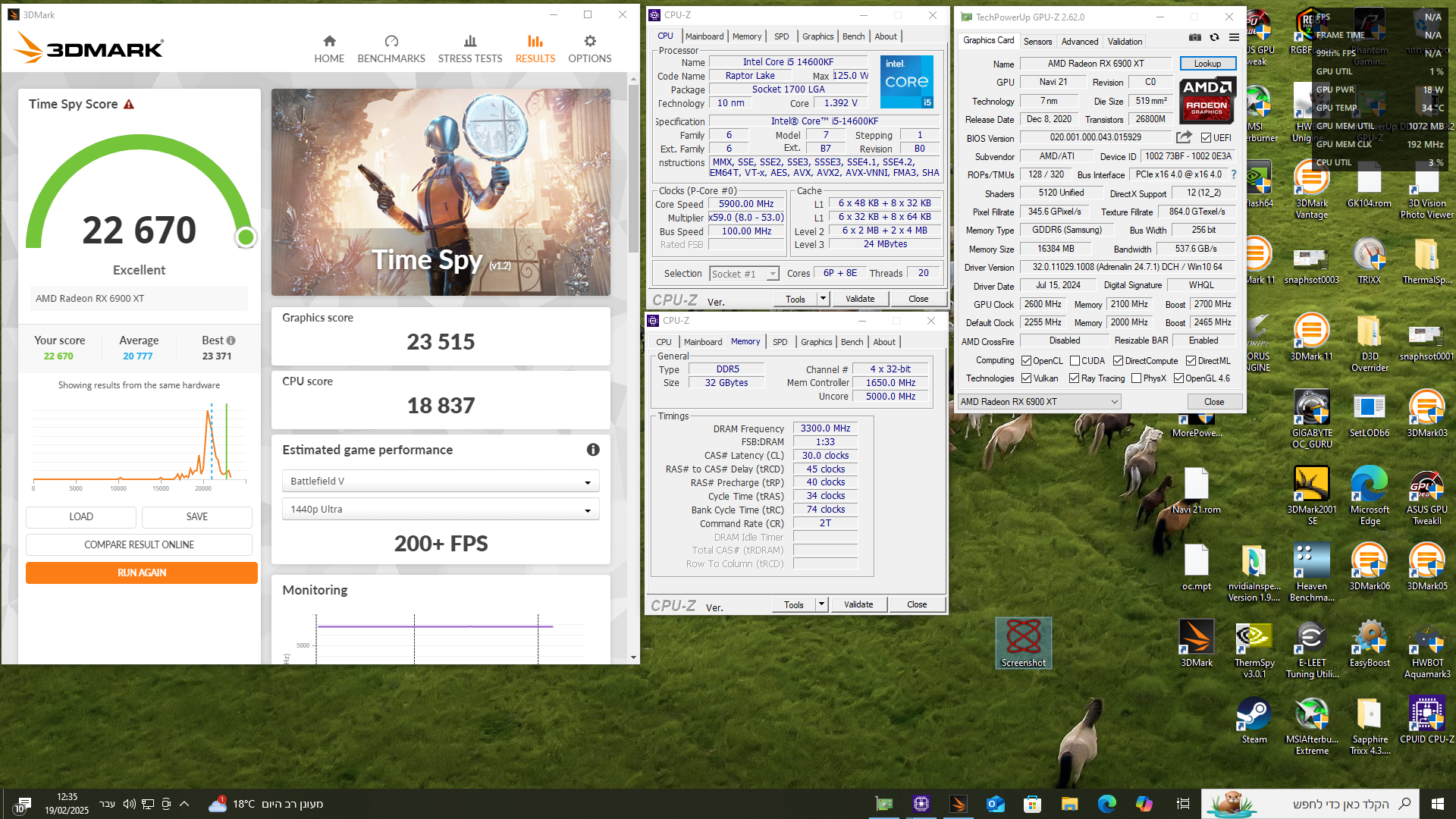This screenshot has width=1456, height=819.
Task: Switch to the Sensors tab in GPU-Z
Action: (1037, 42)
